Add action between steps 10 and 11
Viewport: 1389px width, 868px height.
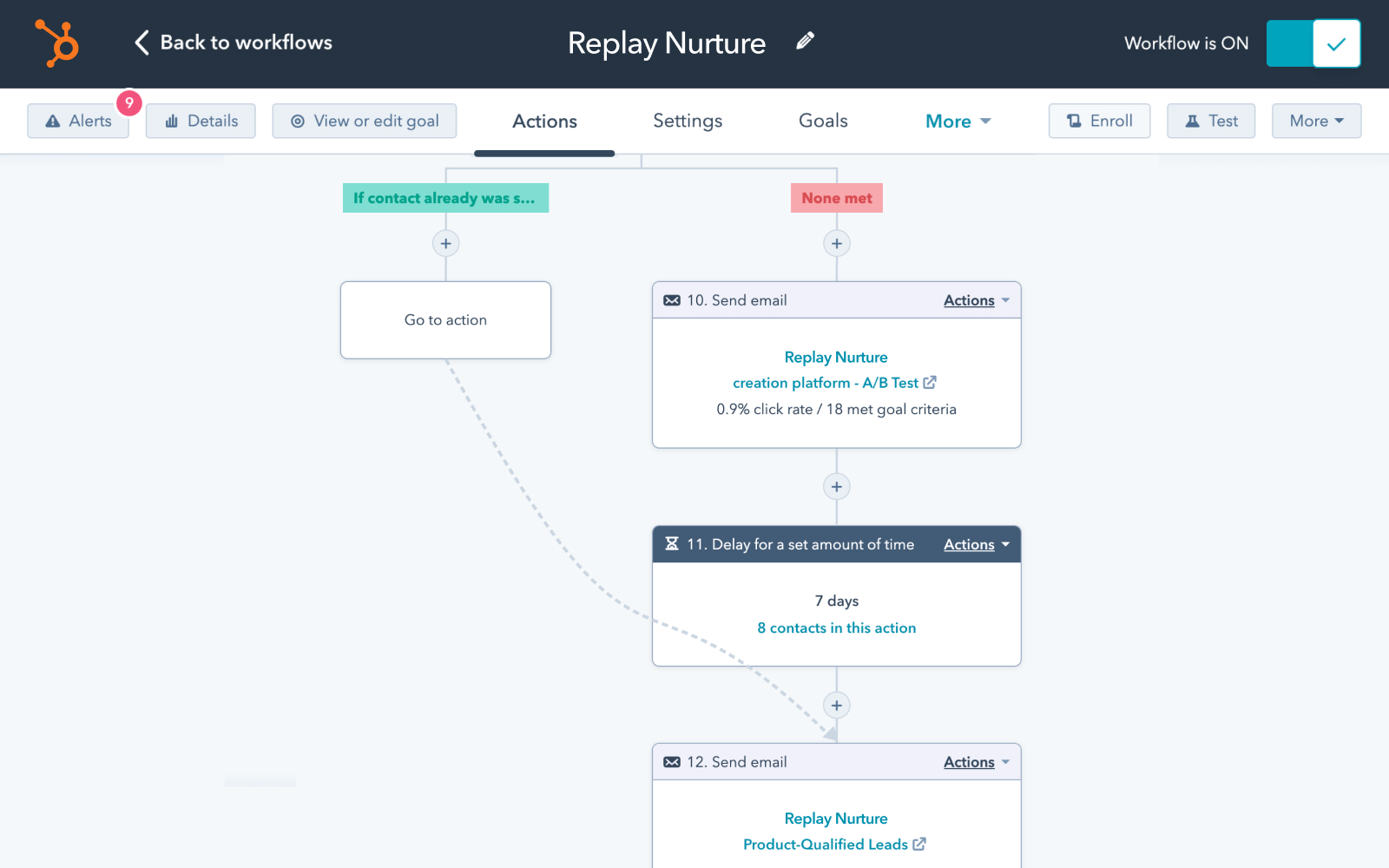tap(836, 487)
